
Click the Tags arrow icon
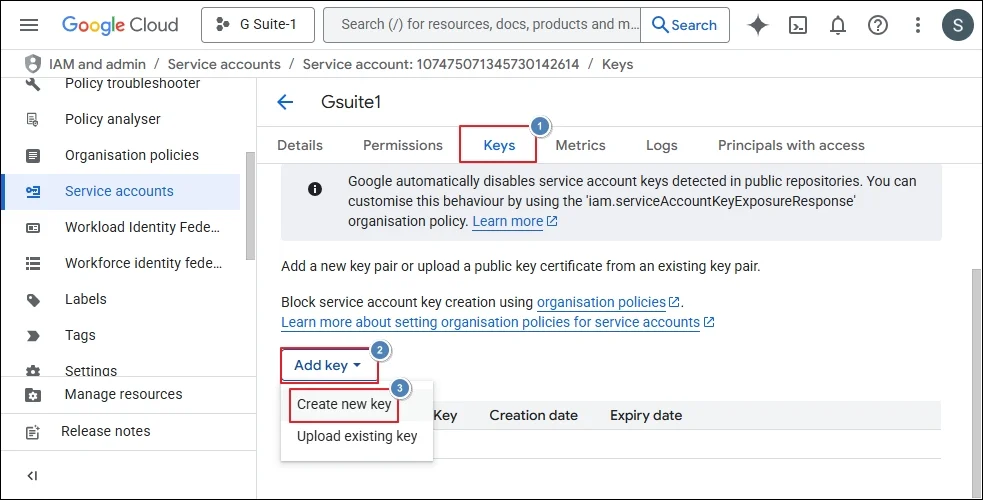pyautogui.click(x=33, y=336)
